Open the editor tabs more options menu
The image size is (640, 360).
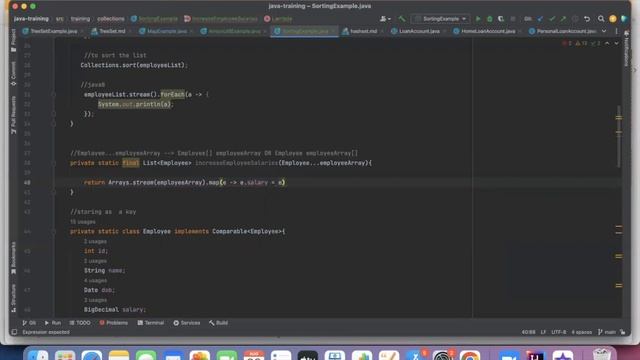tap(616, 31)
